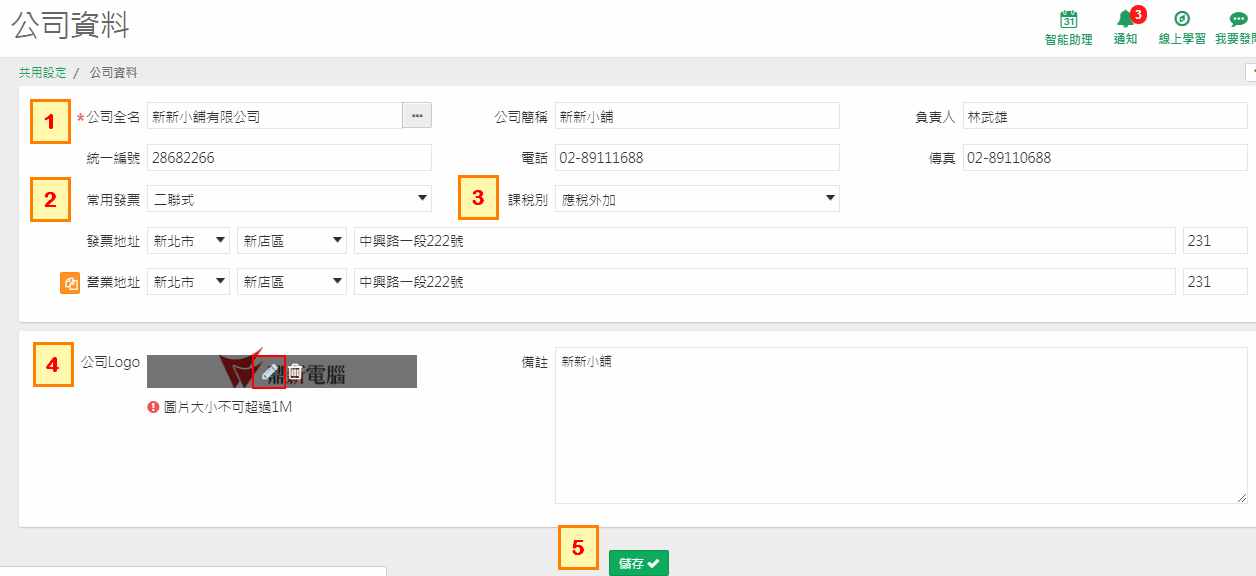The width and height of the screenshot is (1256, 576).
Task: Click the 公司Logo label
Action: pos(110,362)
